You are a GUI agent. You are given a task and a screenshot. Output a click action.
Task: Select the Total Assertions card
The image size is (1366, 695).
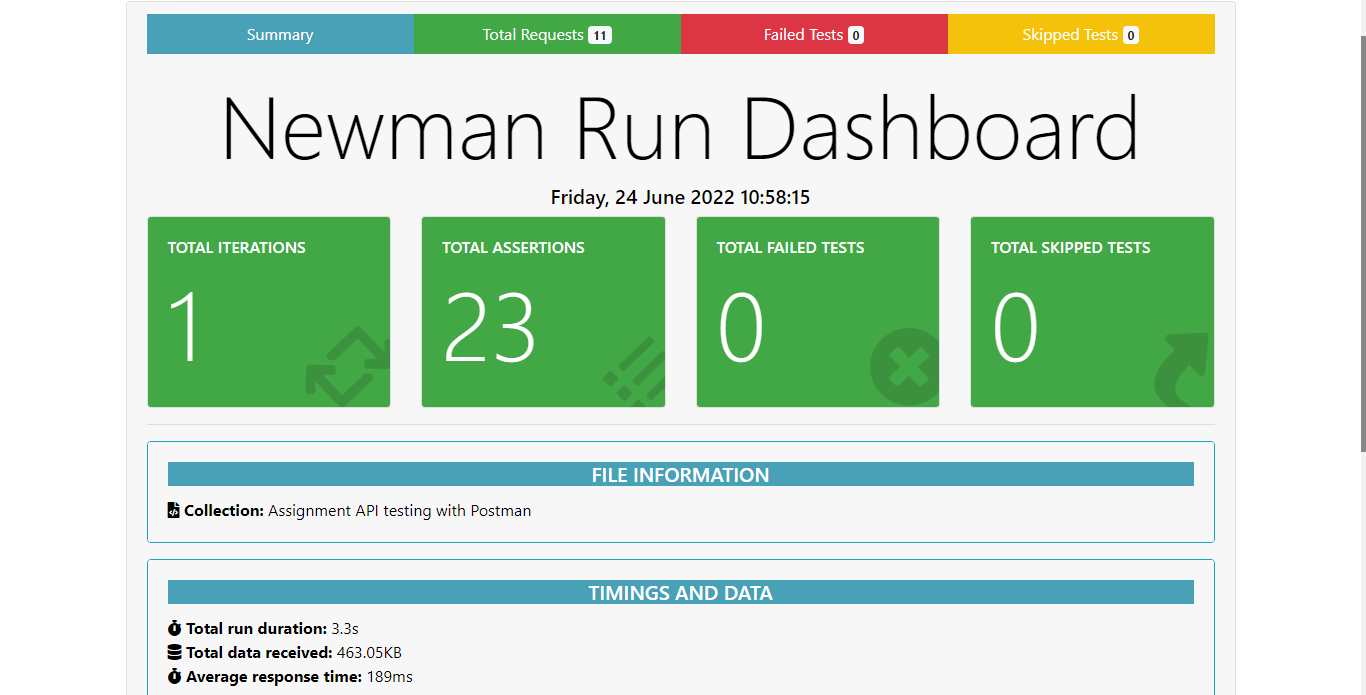pos(543,312)
